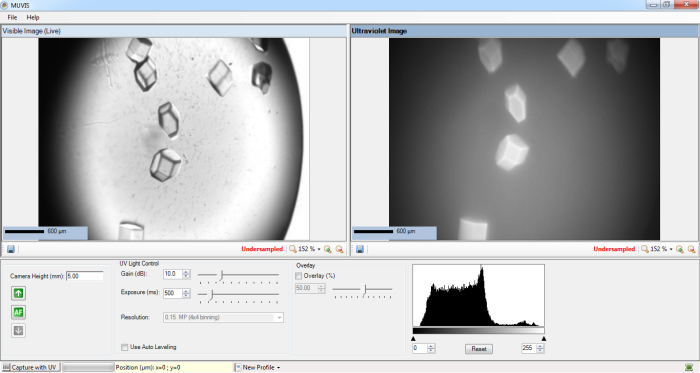
Task: Open the File menu
Action: coord(12,17)
